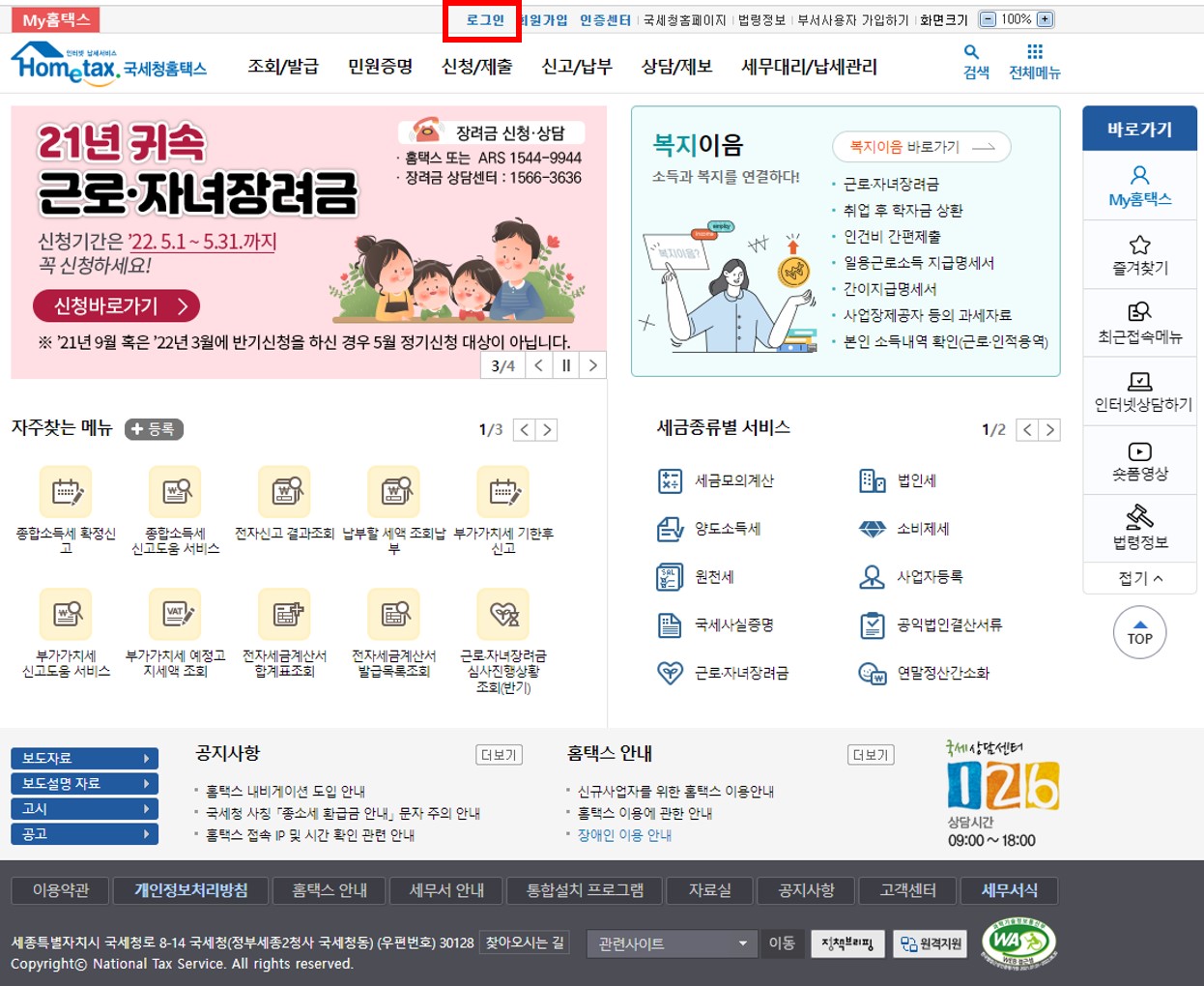Open 부가가치세 기한후 신고 icon
The image size is (1204, 986).
[x=503, y=491]
